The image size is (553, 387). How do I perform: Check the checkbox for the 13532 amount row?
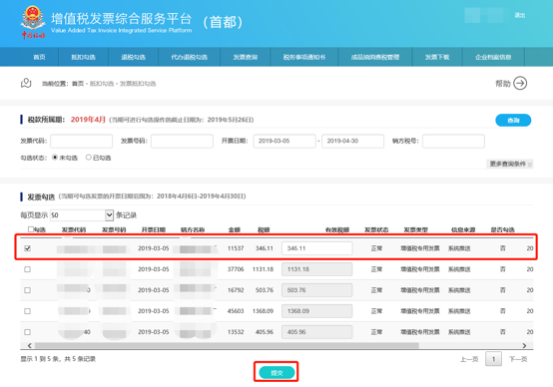pos(28,332)
